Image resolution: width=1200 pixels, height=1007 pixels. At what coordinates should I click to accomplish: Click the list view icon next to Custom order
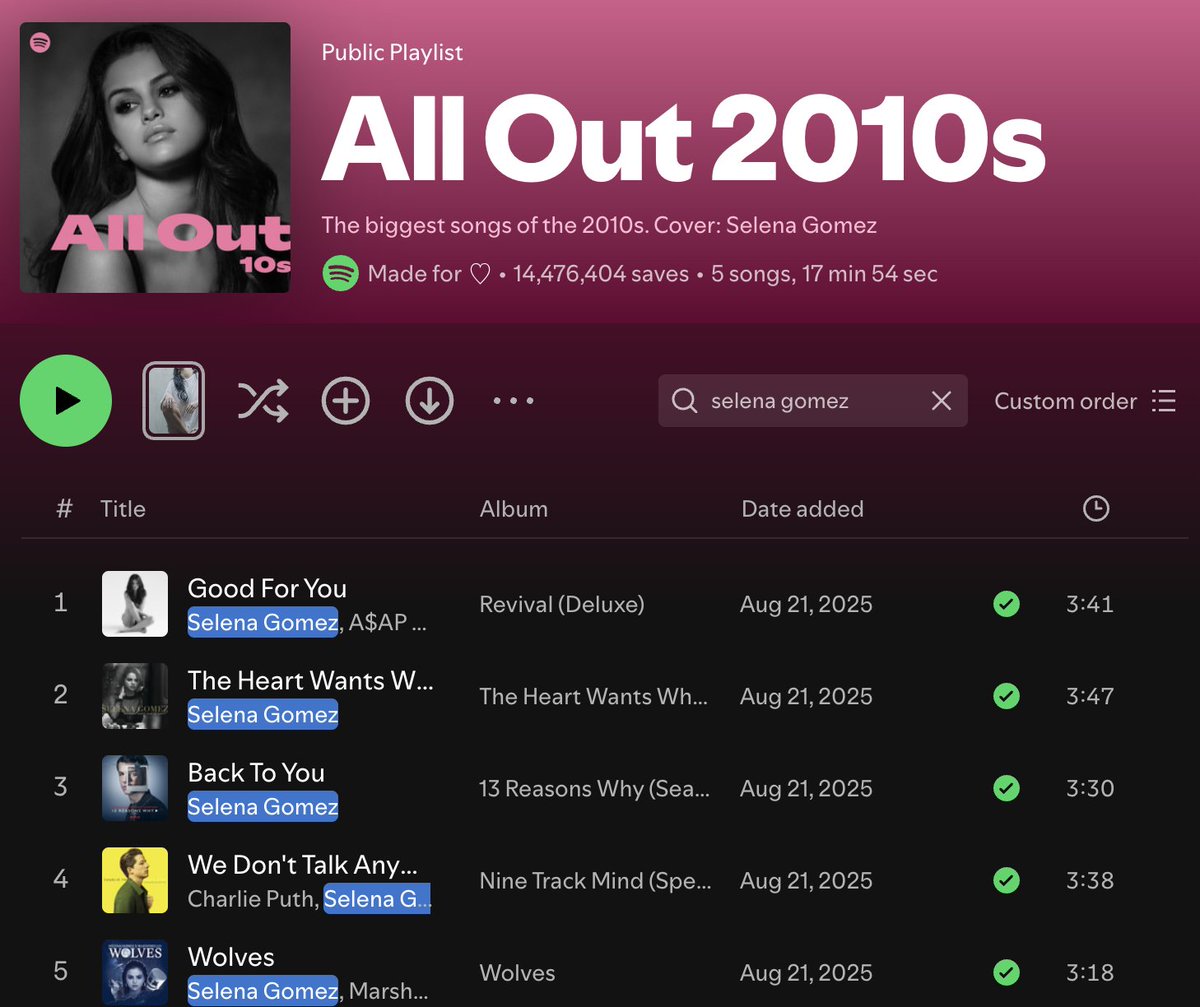(1163, 401)
